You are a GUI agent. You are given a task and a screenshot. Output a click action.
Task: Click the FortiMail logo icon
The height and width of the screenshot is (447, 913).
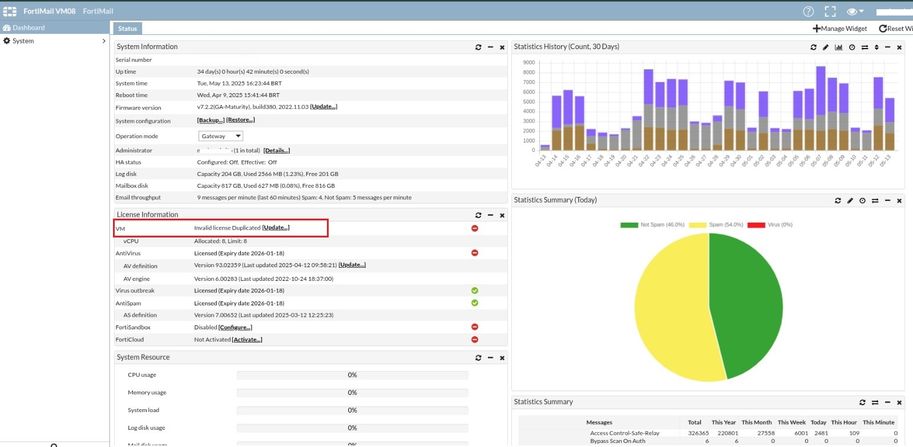(11, 10)
